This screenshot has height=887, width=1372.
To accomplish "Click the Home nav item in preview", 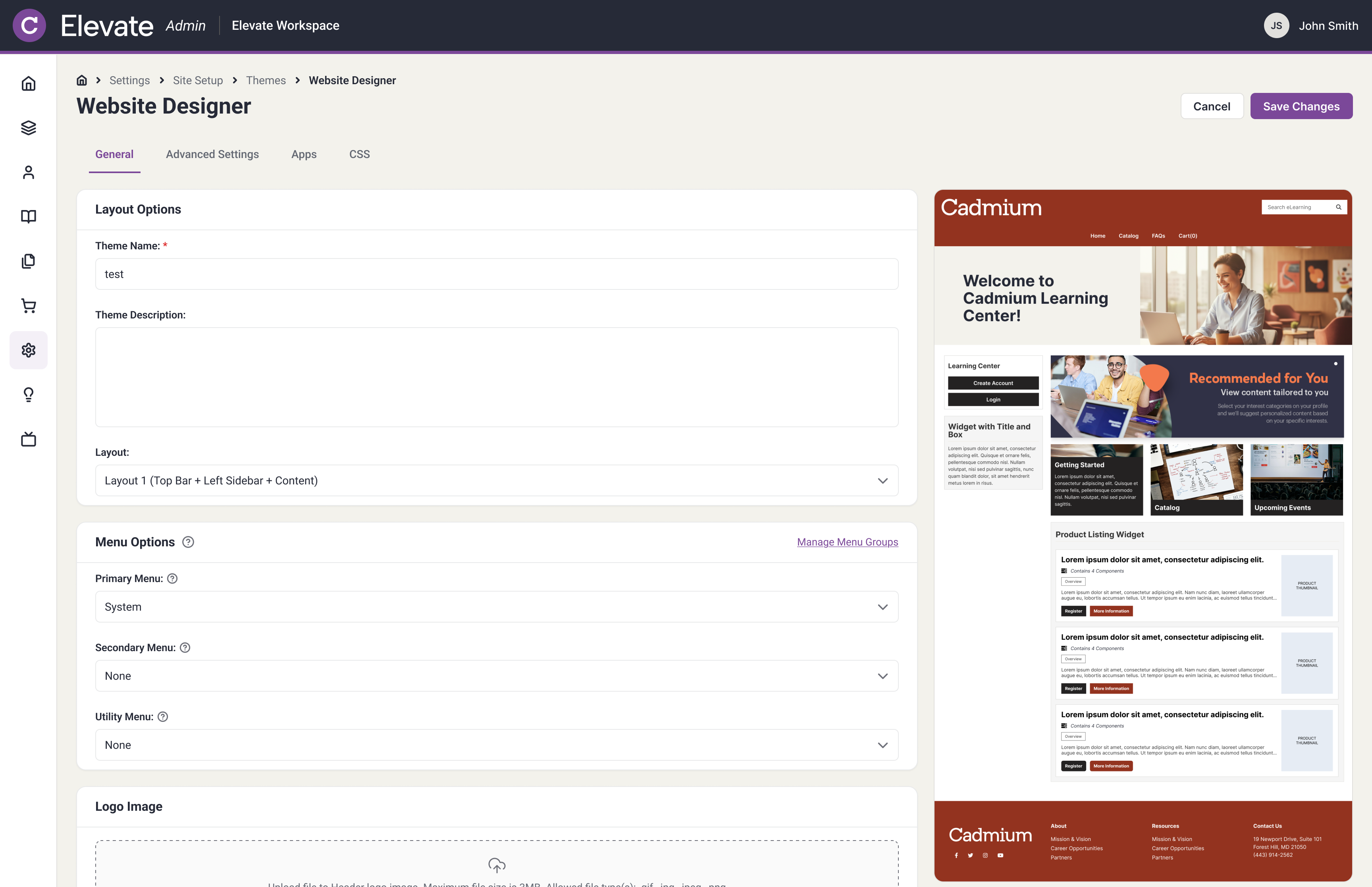I will pyautogui.click(x=1097, y=236).
